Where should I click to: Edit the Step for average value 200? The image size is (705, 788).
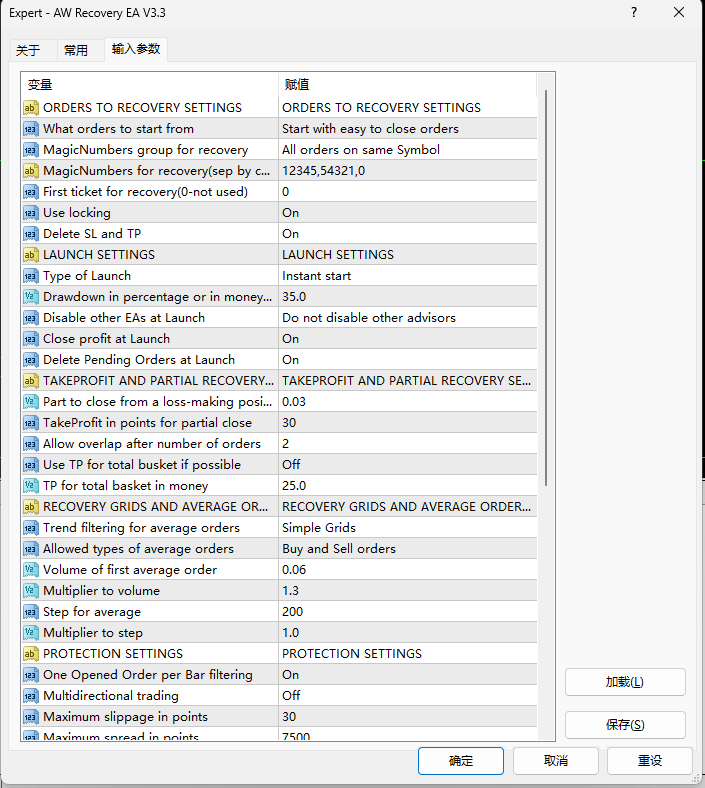[x=408, y=612]
